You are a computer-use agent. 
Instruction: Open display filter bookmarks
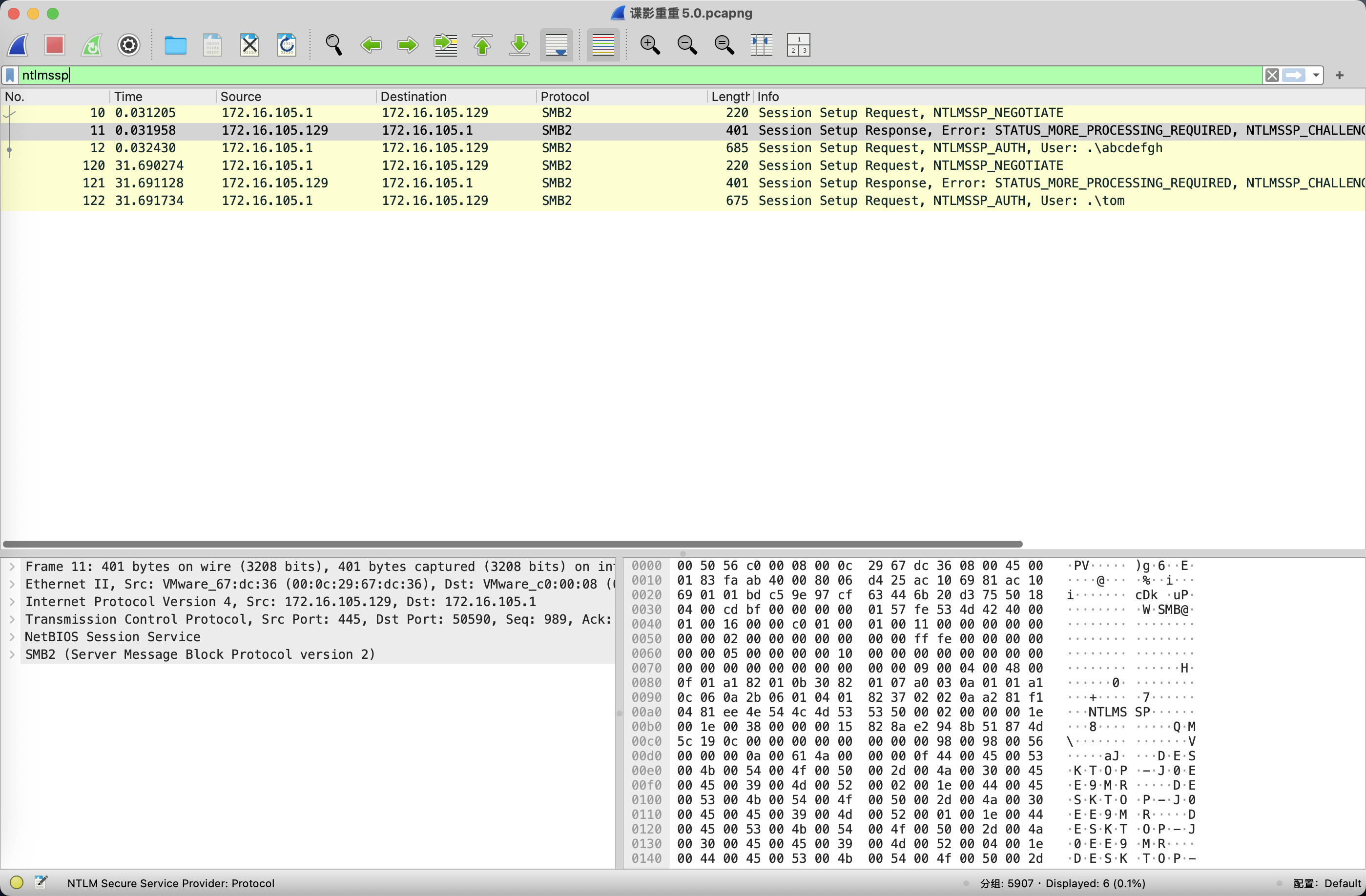pyautogui.click(x=10, y=75)
